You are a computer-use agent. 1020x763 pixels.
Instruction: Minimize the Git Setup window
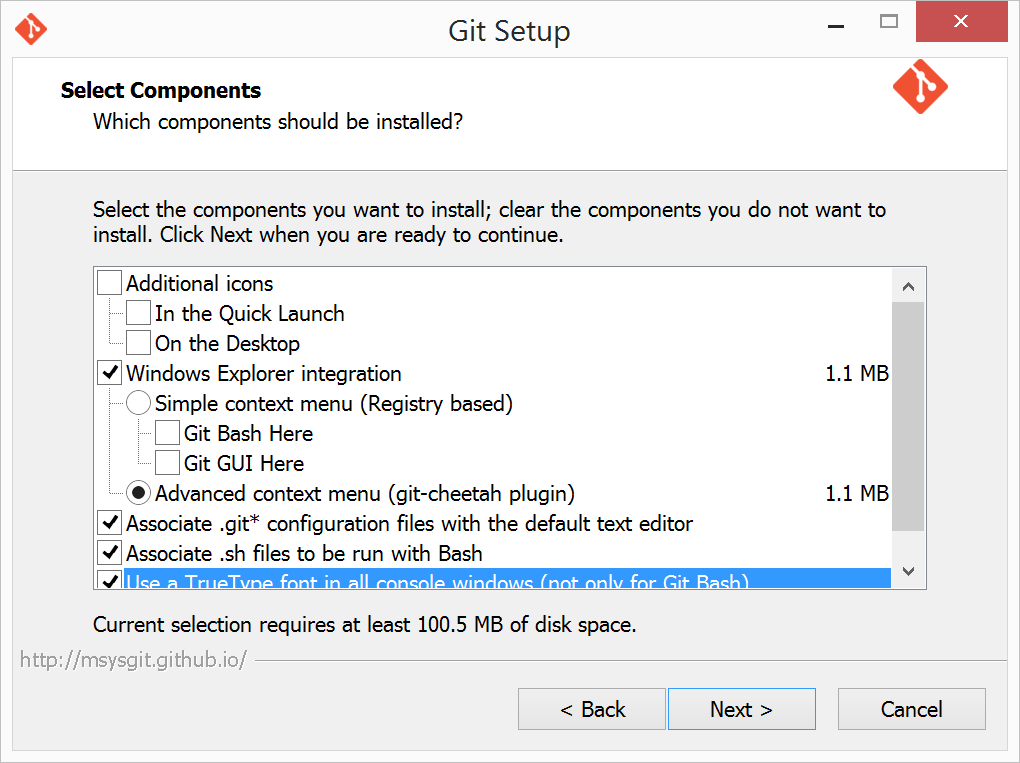[836, 23]
